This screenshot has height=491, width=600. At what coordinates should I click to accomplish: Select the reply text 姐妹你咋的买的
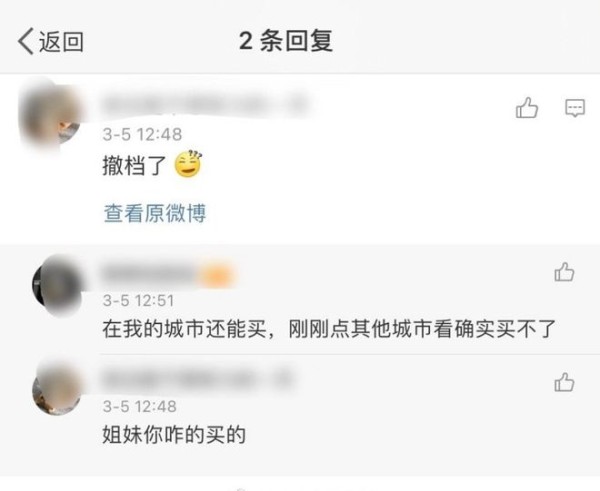(174, 435)
